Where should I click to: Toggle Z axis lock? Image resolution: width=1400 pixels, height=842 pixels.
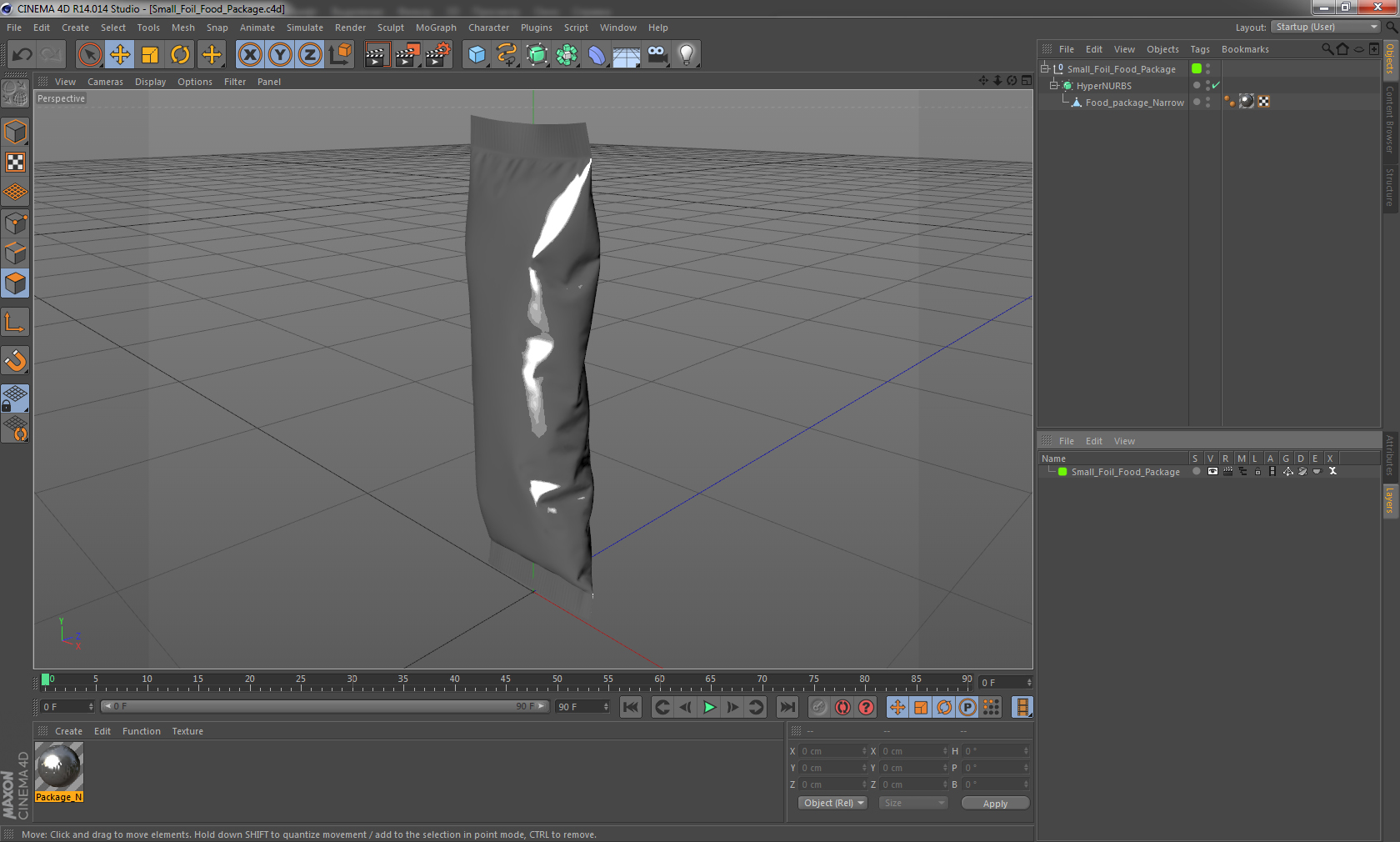point(310,55)
